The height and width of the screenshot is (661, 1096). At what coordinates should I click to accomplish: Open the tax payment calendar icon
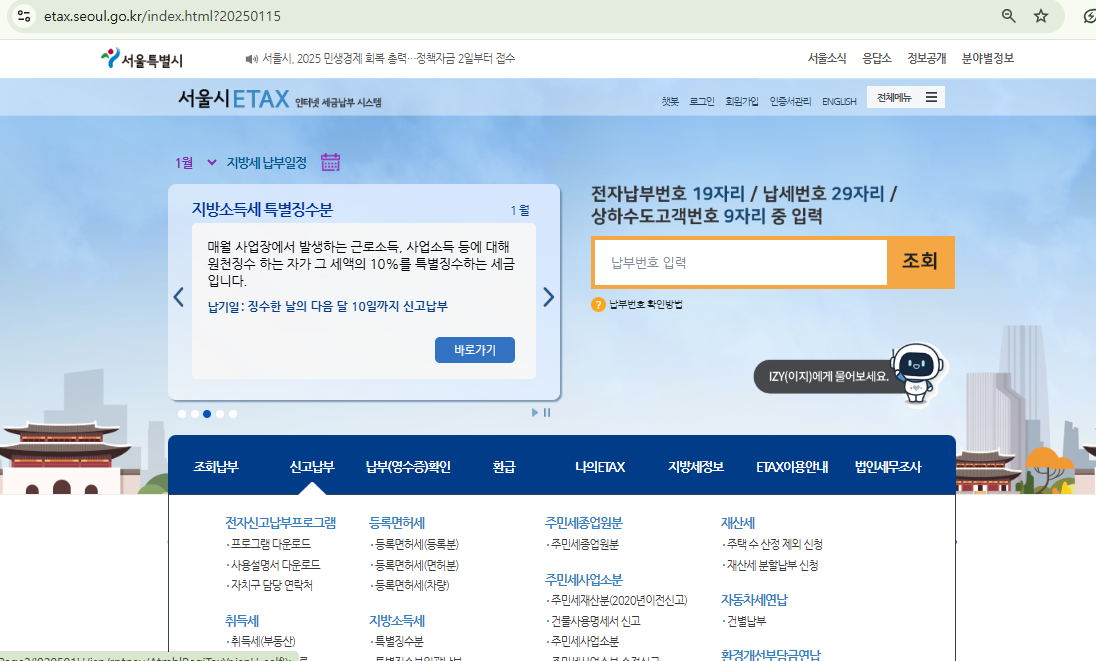(330, 162)
